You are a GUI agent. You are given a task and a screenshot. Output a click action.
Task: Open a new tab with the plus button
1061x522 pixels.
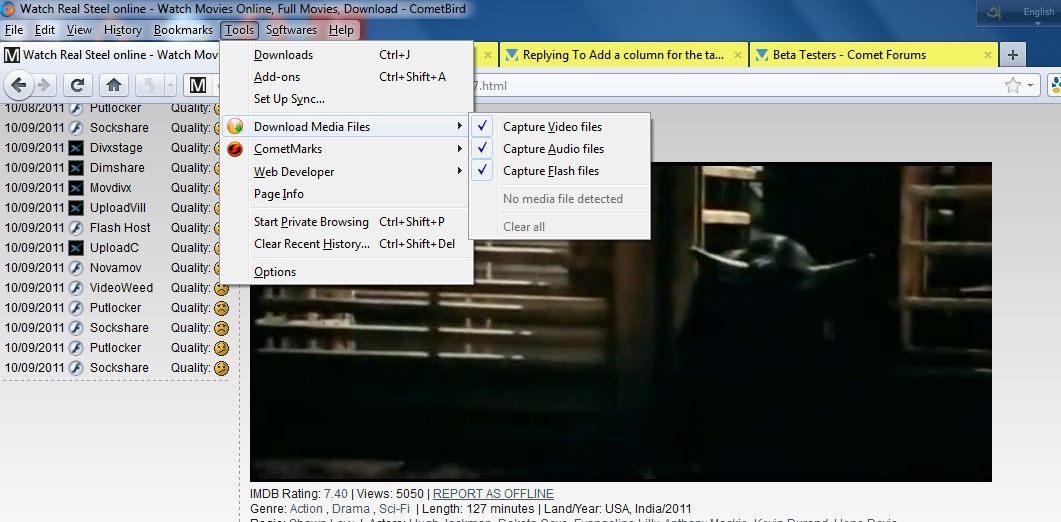(x=1013, y=55)
